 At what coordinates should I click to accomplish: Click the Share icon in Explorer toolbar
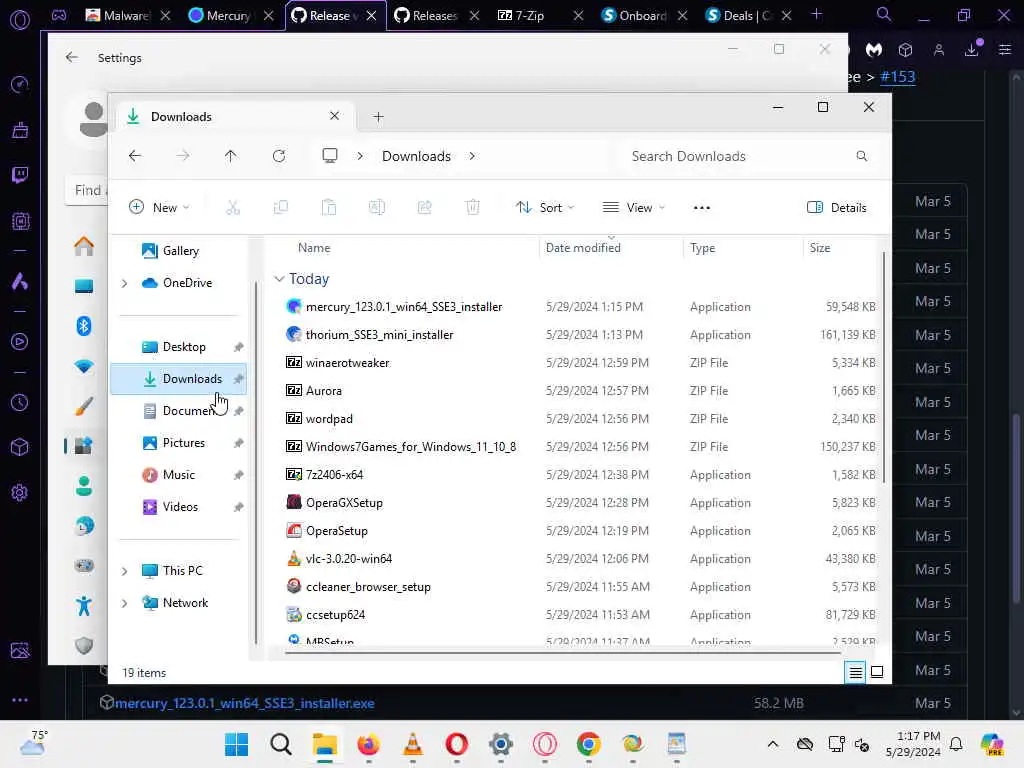click(424, 208)
